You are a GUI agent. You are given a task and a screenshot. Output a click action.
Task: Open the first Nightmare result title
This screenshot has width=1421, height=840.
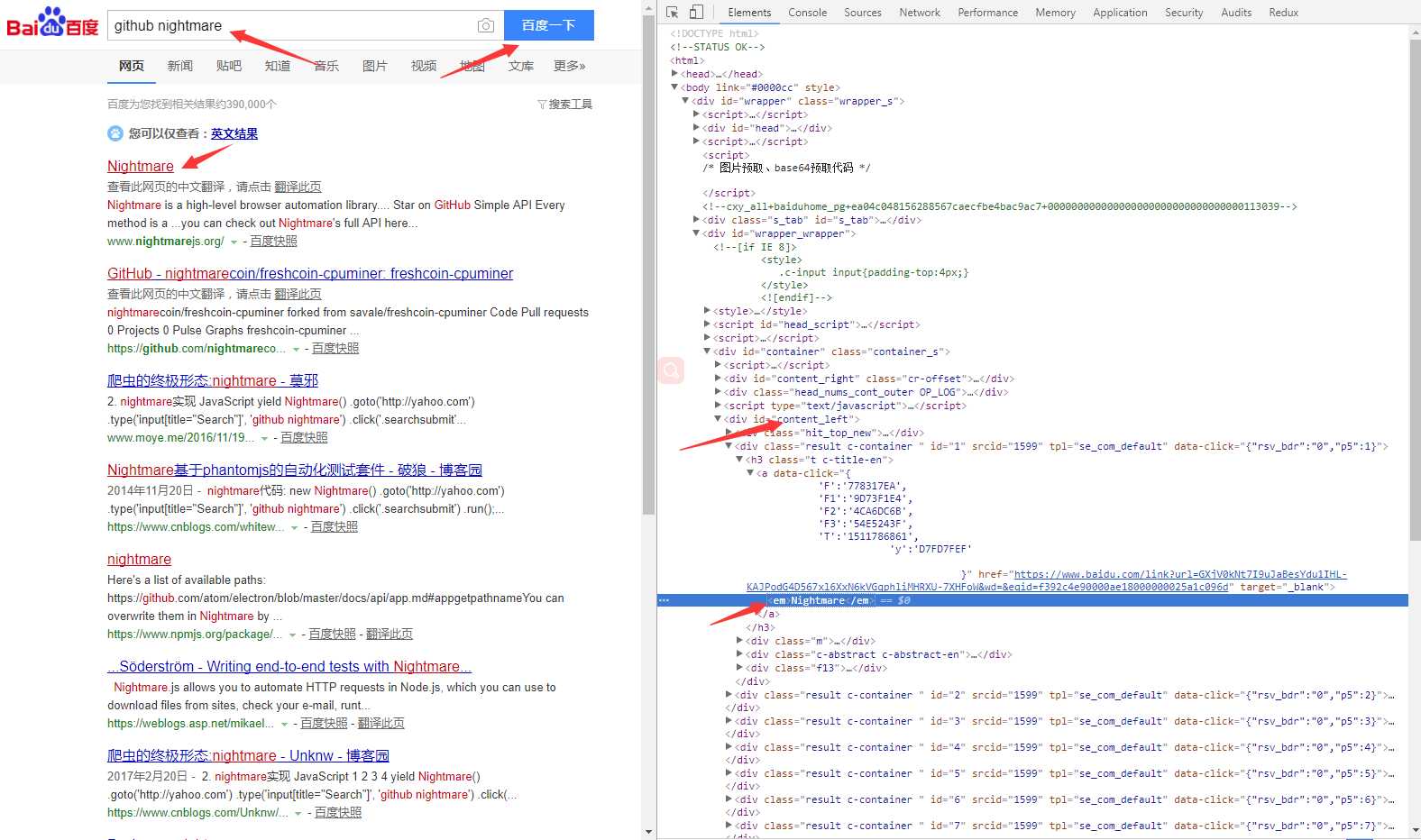pos(141,166)
